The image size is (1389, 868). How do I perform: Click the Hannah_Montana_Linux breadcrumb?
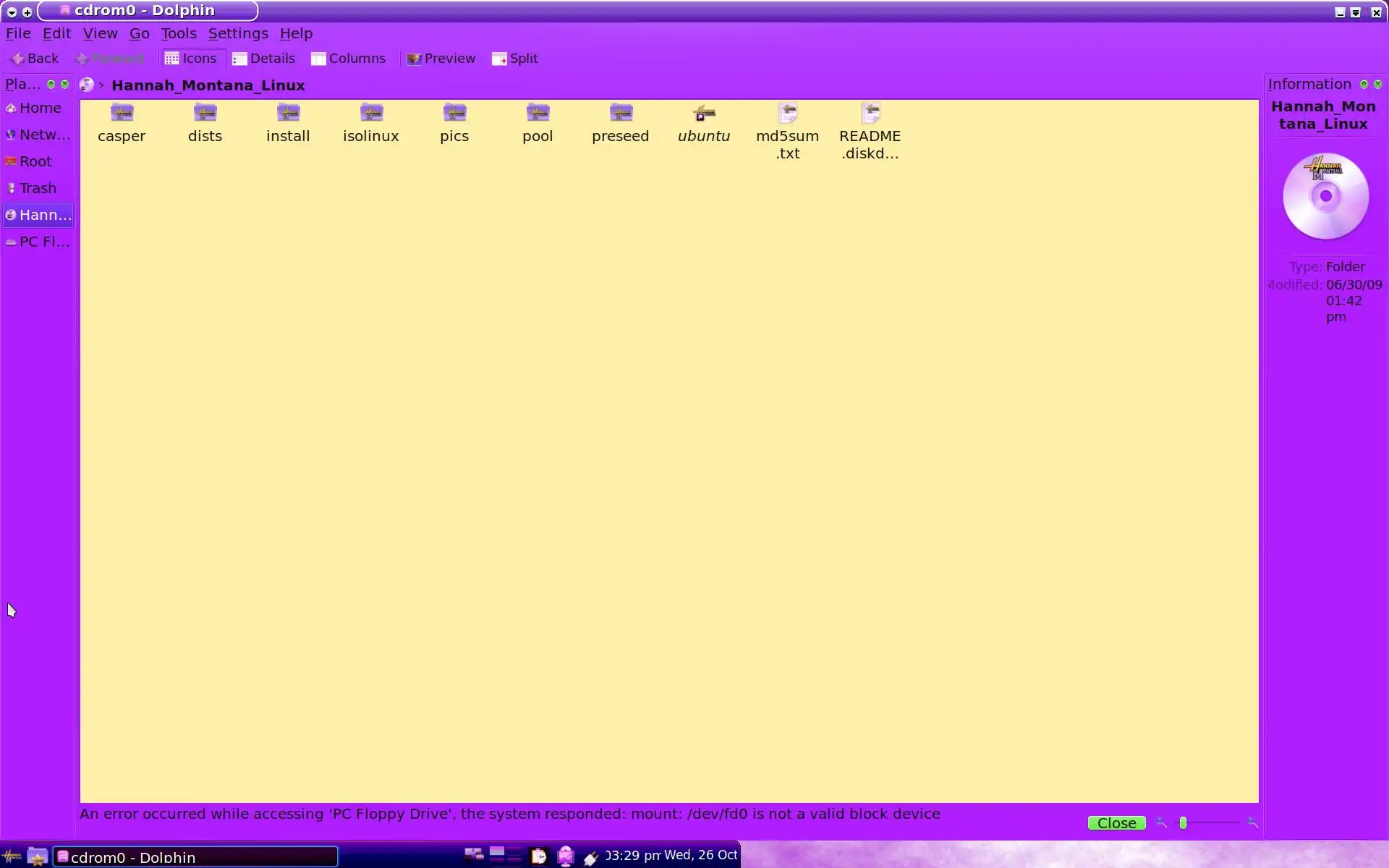(208, 85)
